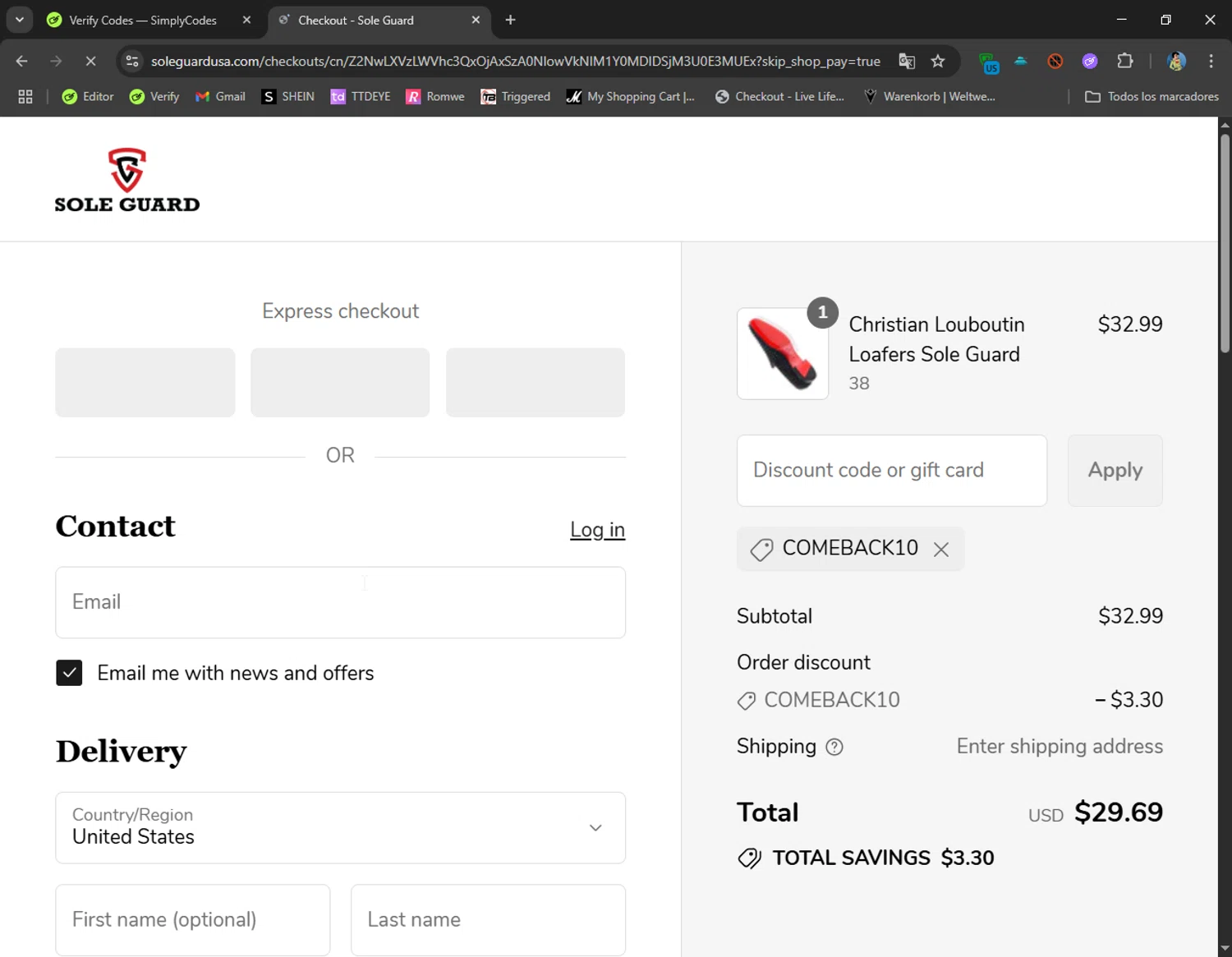Focus the Last name field
Image resolution: width=1232 pixels, height=957 pixels.
pos(488,920)
